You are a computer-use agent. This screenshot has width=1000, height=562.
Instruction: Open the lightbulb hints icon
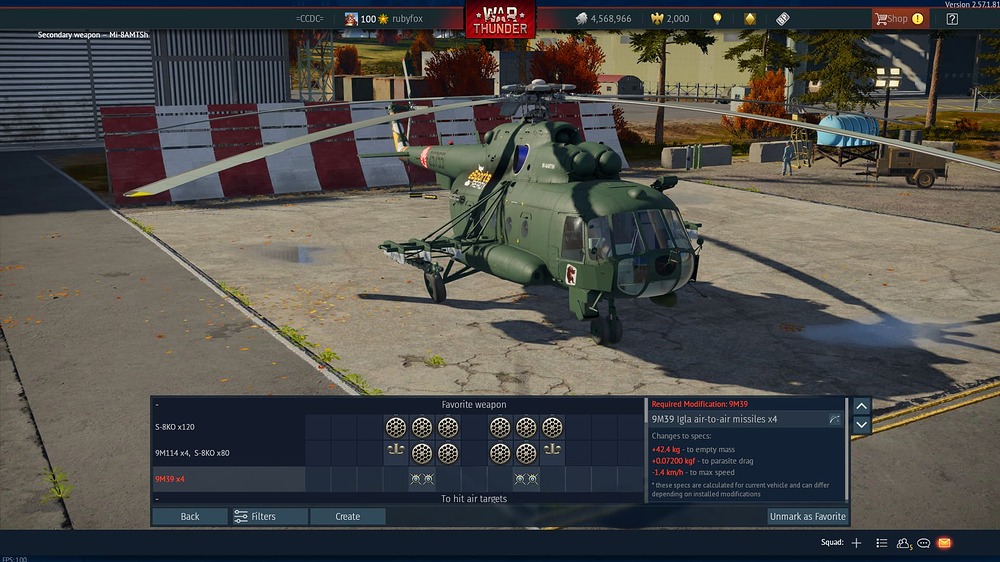(717, 18)
